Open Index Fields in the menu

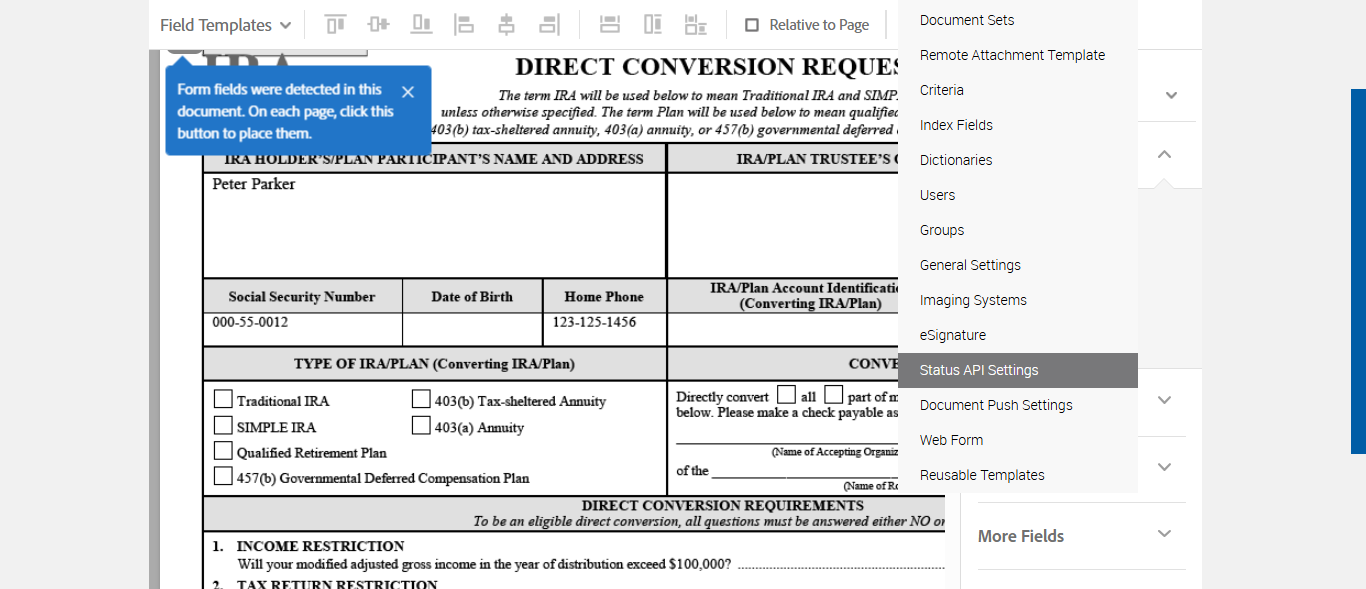(x=1018, y=125)
